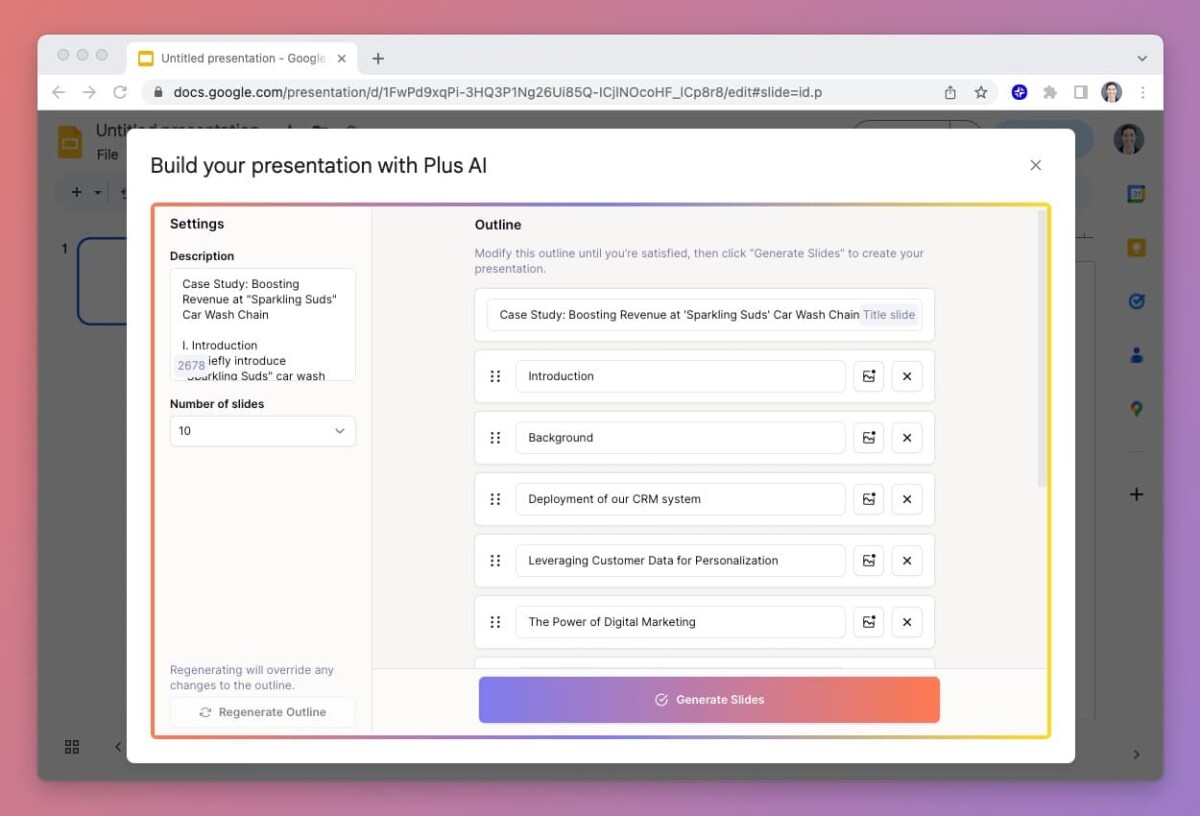Open the browser extensions puzzle icon
This screenshot has height=816, width=1200.
(1050, 92)
